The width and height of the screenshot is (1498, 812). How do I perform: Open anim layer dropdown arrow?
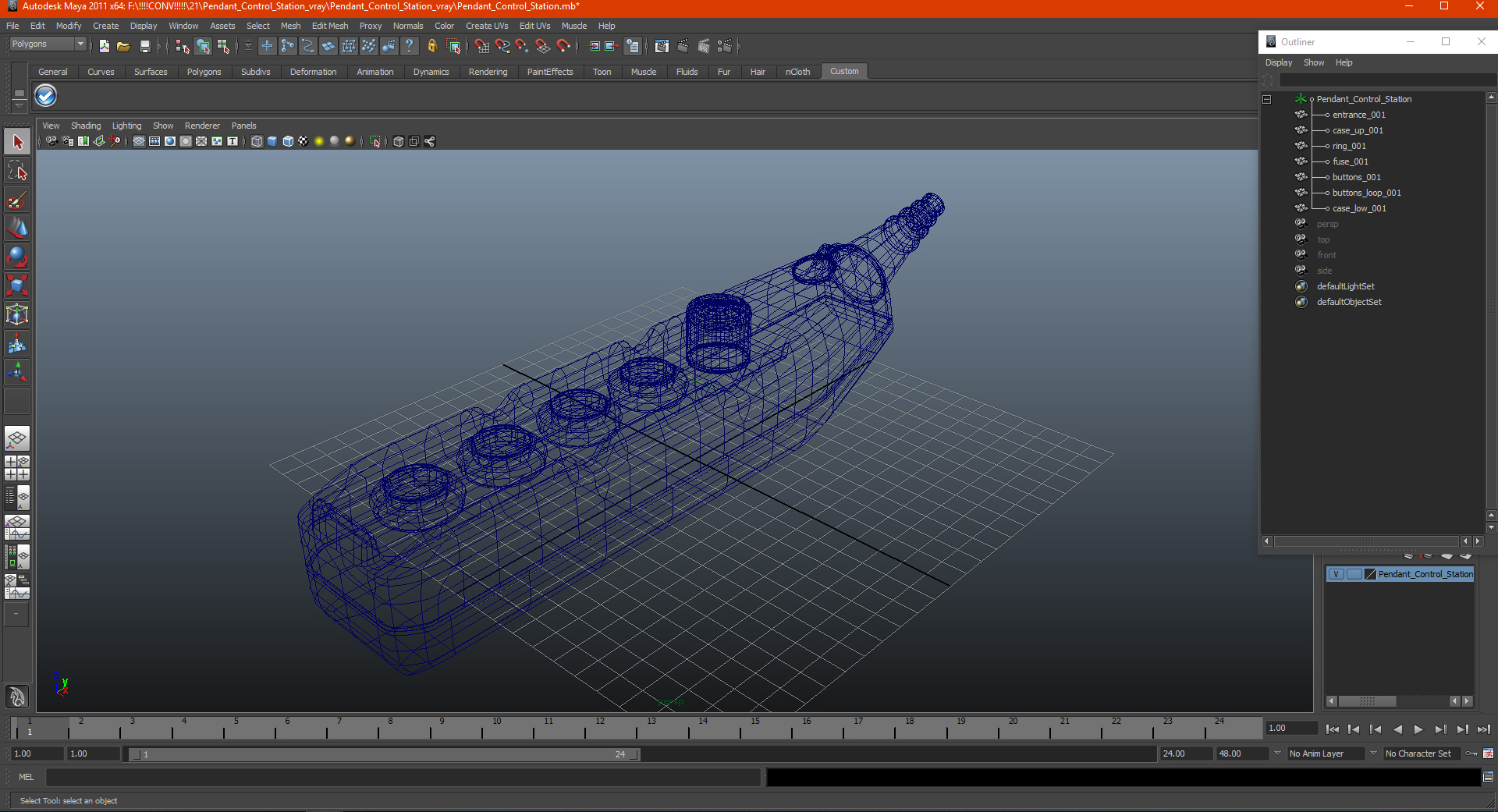(x=1277, y=753)
